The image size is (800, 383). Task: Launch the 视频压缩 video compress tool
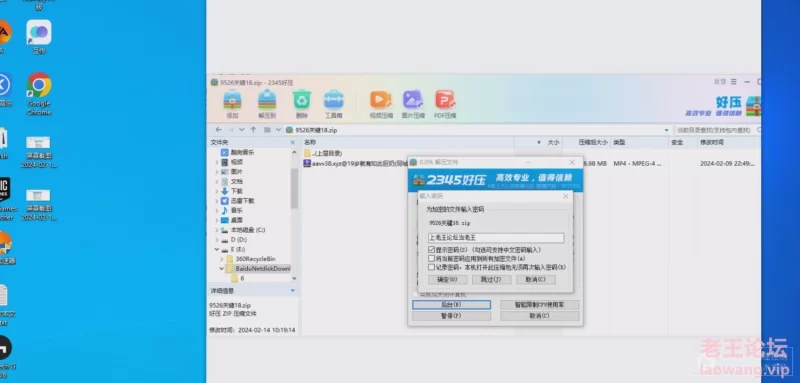(x=381, y=104)
